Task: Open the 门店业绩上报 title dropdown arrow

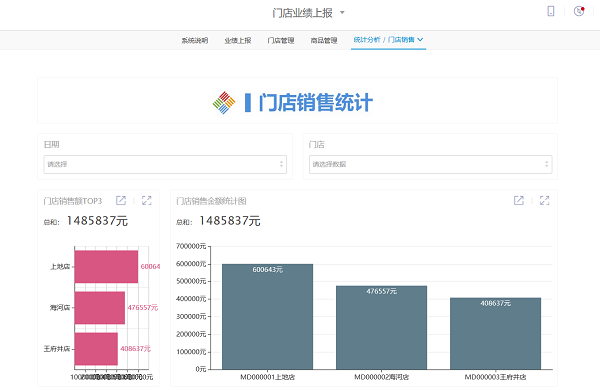Action: coord(342,13)
